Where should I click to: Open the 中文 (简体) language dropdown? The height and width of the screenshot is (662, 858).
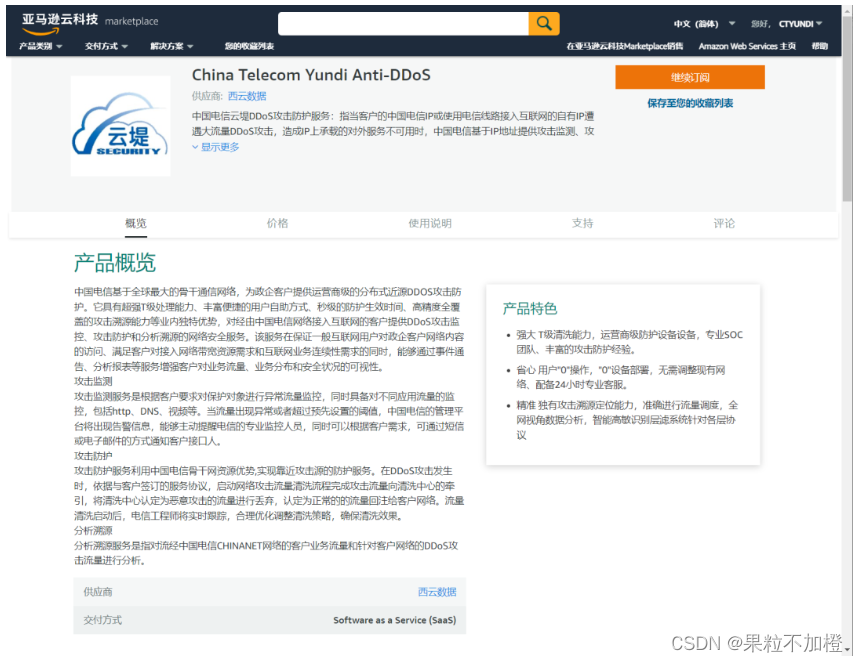pos(704,24)
